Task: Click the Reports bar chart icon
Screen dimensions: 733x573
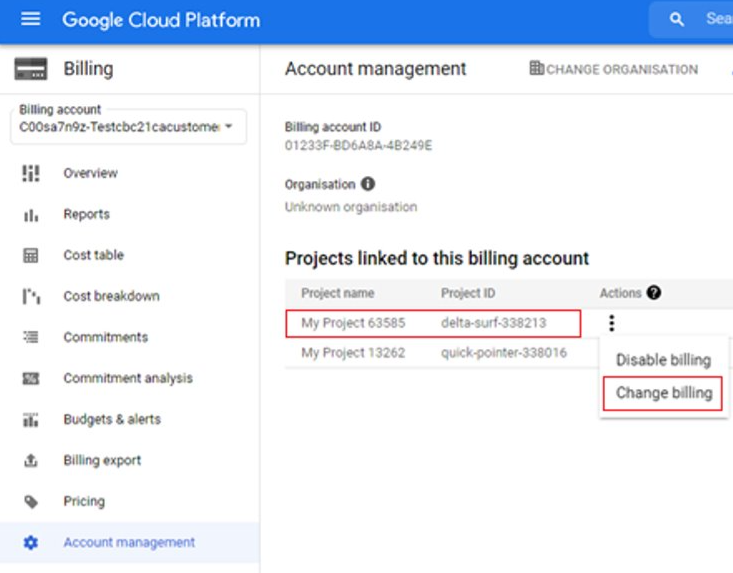Action: coord(30,214)
